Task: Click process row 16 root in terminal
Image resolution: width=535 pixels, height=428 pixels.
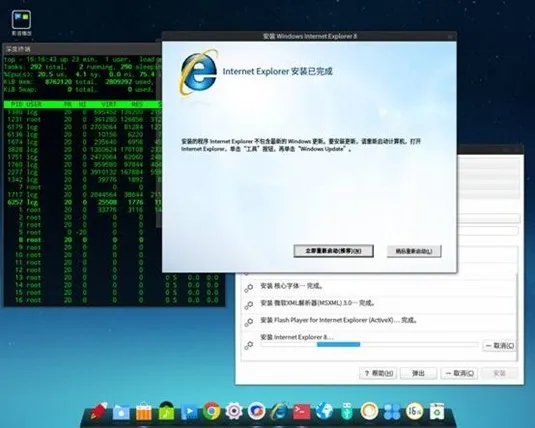Action: pyautogui.click(x=114, y=300)
